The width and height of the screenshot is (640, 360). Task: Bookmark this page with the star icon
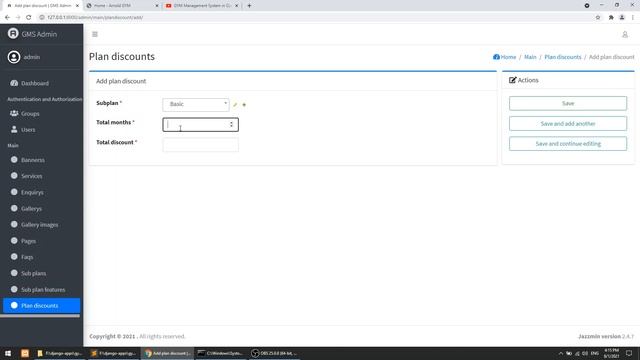point(598,17)
